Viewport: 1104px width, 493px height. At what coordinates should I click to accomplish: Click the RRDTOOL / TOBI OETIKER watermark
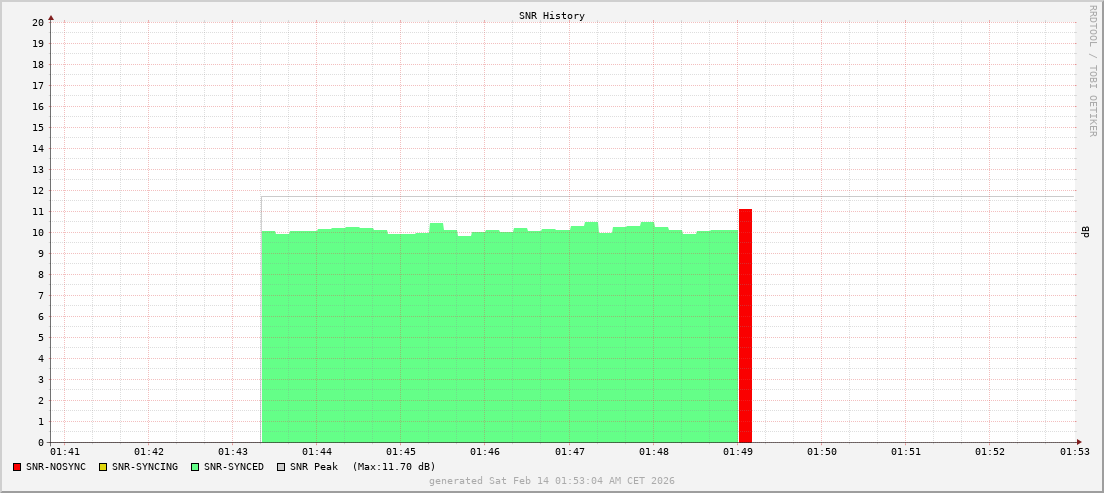1092,70
